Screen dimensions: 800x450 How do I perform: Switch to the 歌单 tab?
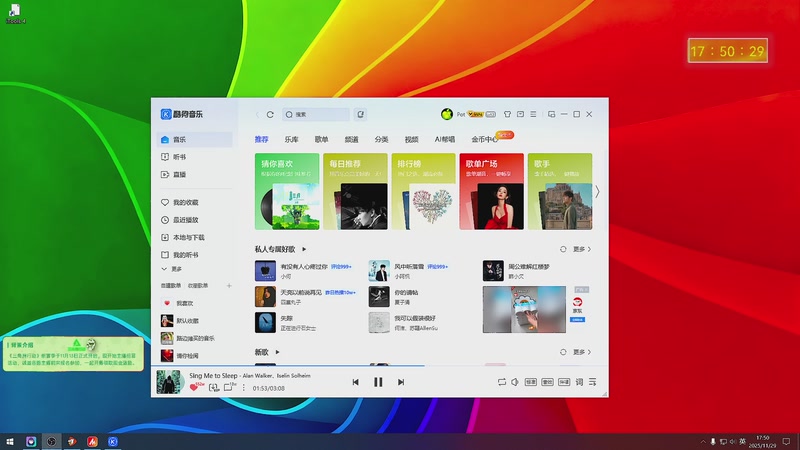(x=321, y=139)
